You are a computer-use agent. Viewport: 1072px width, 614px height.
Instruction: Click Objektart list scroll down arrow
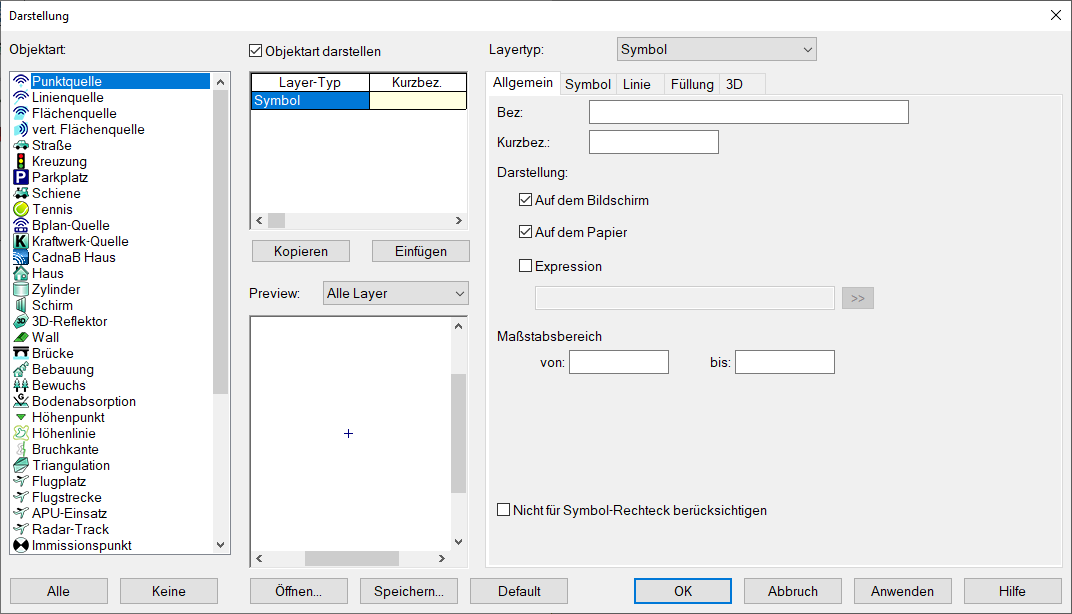click(x=220, y=545)
